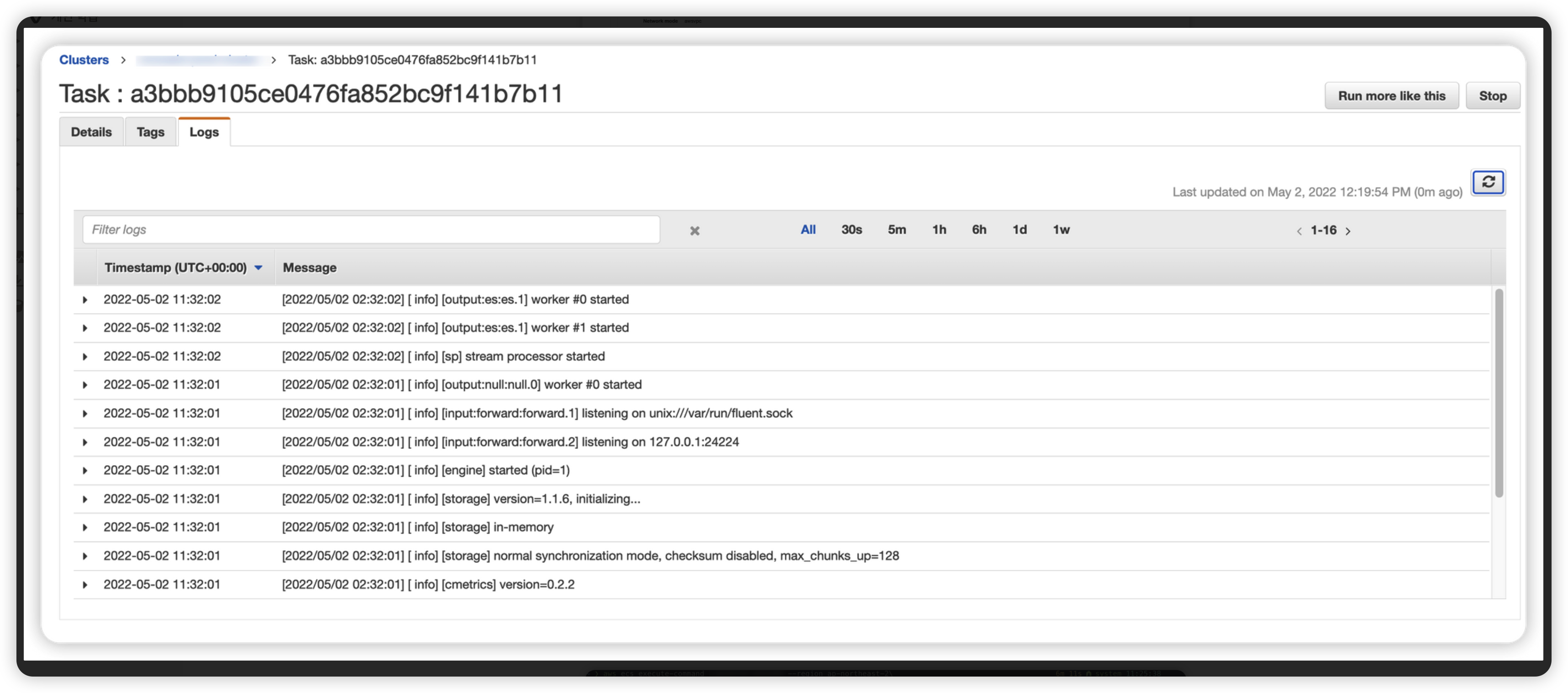Click Run more like this button
The width and height of the screenshot is (1568, 693).
[1391, 96]
